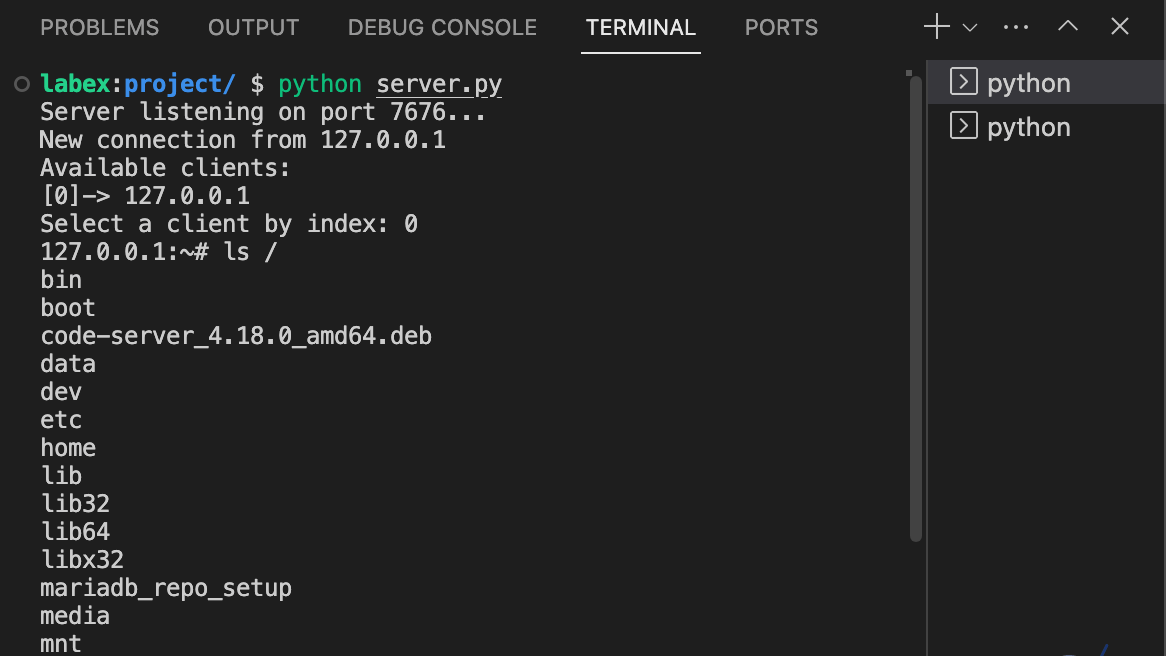Click the second python entry's terminal icon

click(963, 126)
